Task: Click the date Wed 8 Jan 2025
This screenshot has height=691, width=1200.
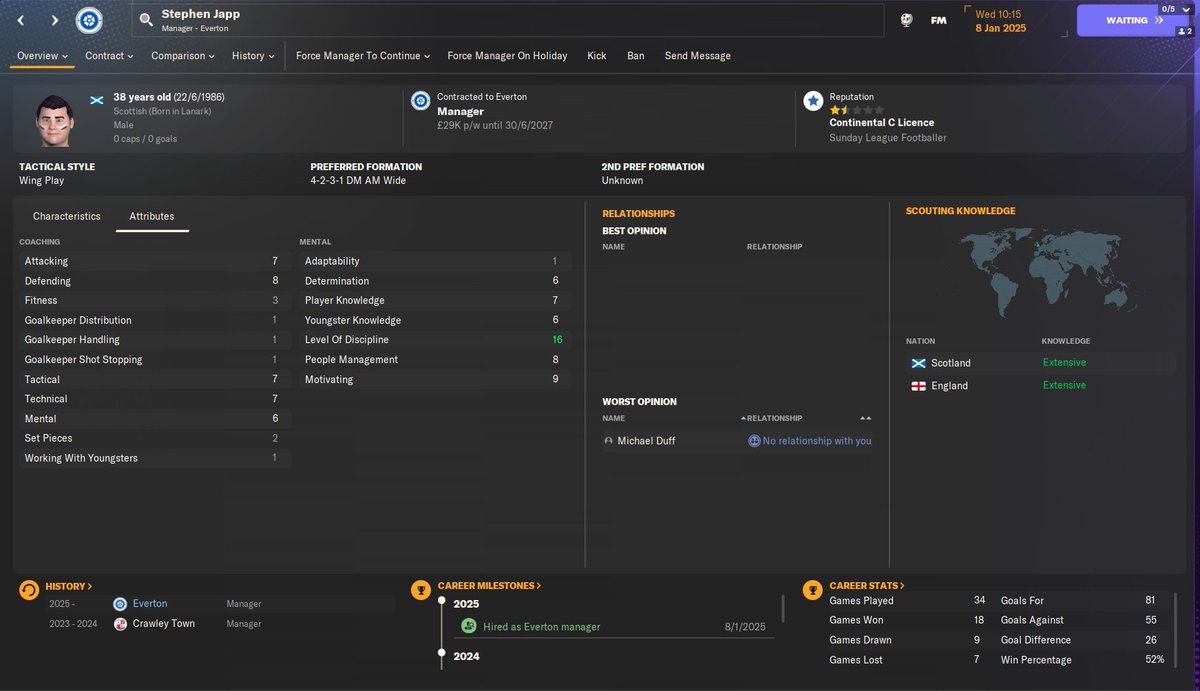Action: pos(1001,21)
